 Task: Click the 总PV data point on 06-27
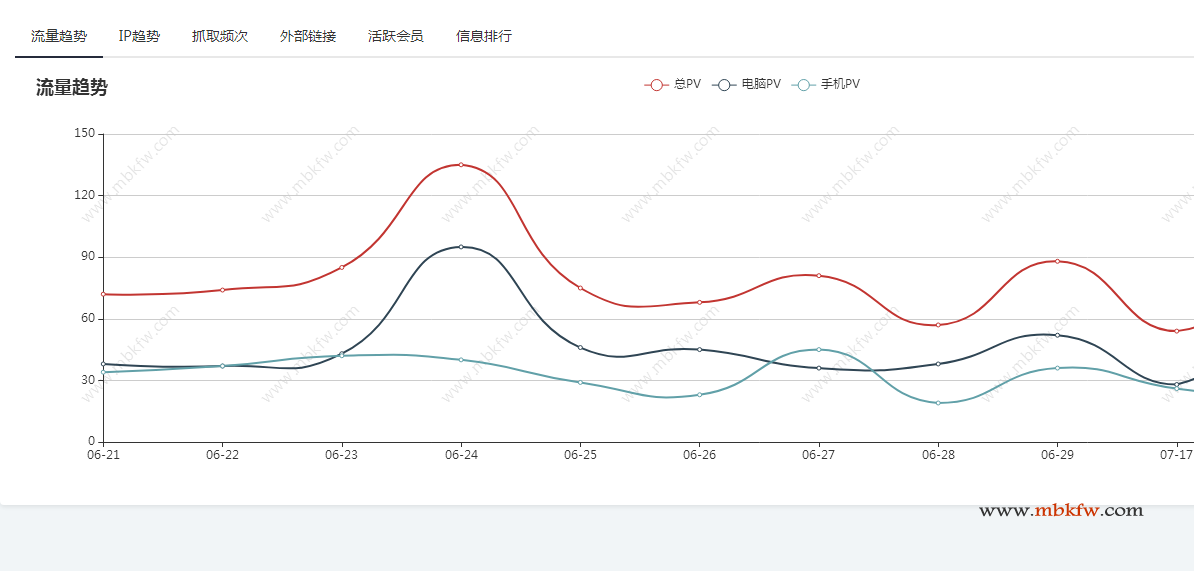click(819, 275)
